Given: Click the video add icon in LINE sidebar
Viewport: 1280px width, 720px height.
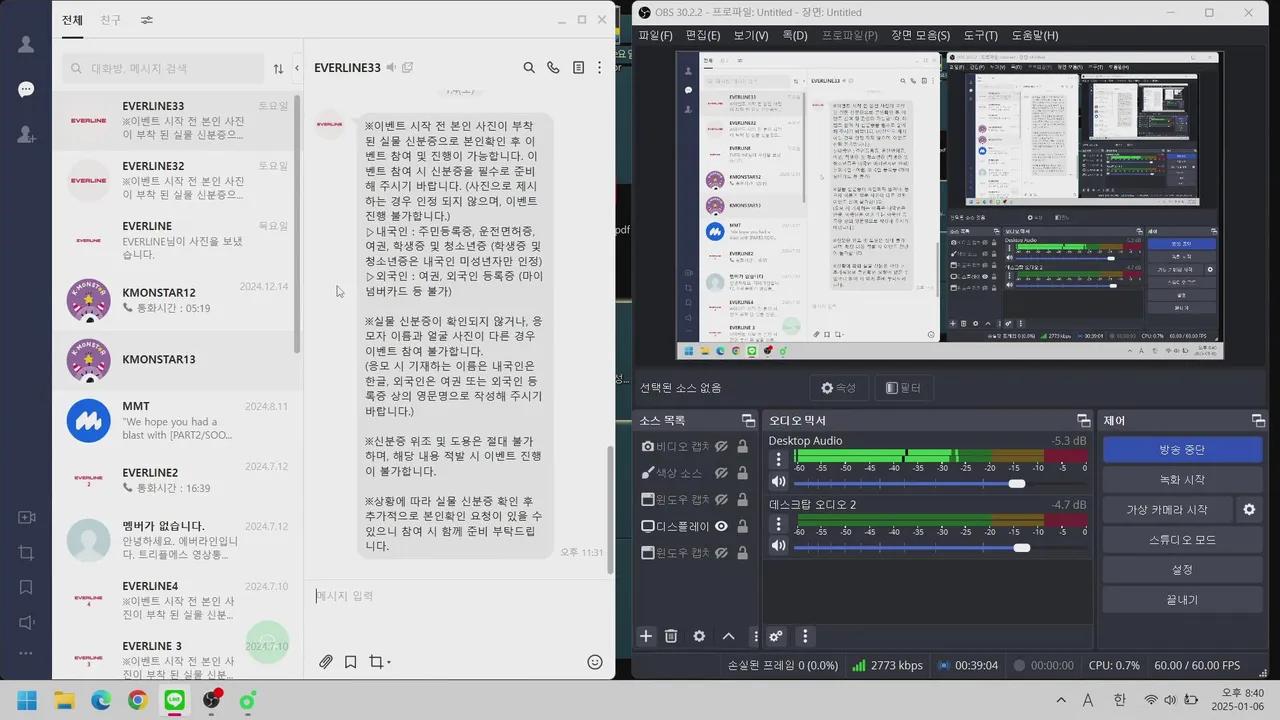Looking at the screenshot, I should [x=26, y=517].
